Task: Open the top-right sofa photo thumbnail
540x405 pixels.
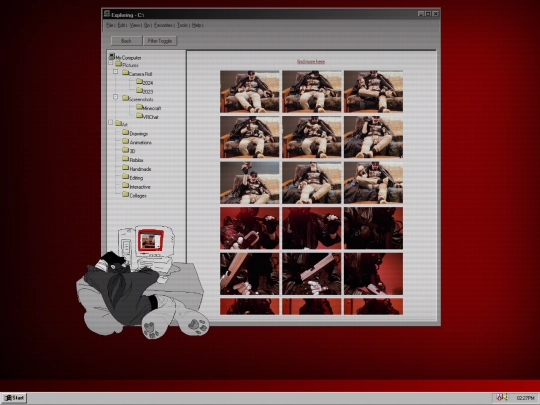Action: coord(373,92)
